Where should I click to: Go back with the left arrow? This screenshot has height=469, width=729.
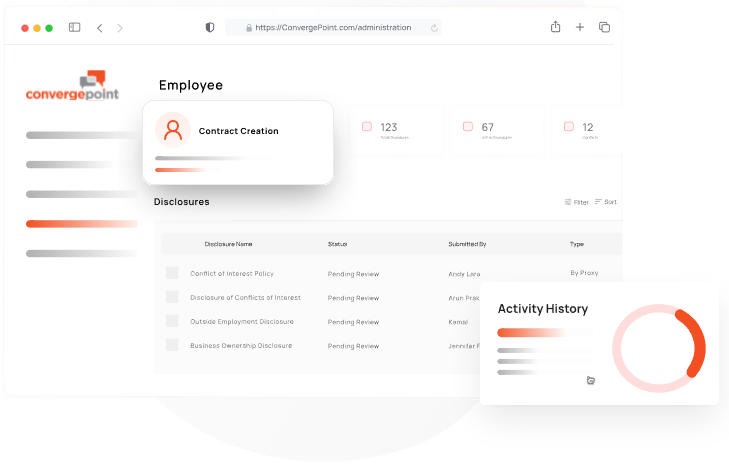tap(99, 28)
